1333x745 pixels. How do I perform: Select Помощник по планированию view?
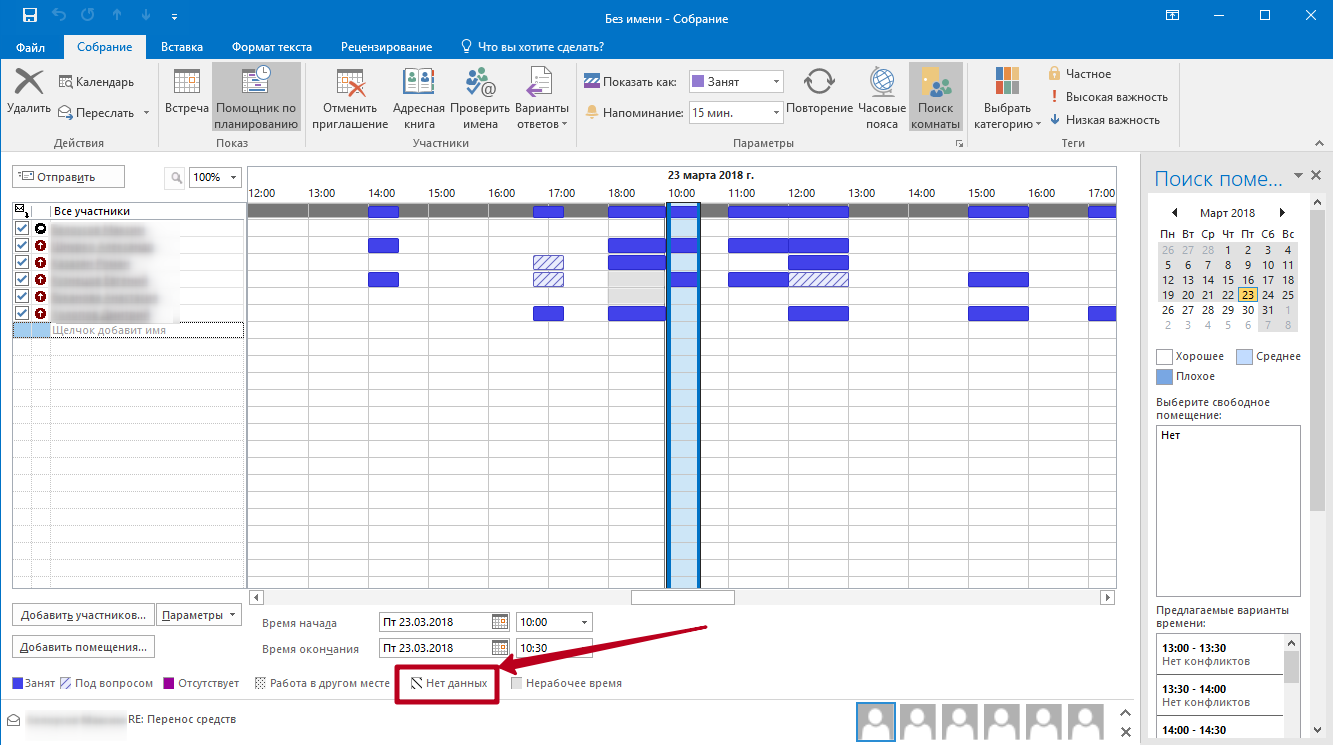[257, 99]
